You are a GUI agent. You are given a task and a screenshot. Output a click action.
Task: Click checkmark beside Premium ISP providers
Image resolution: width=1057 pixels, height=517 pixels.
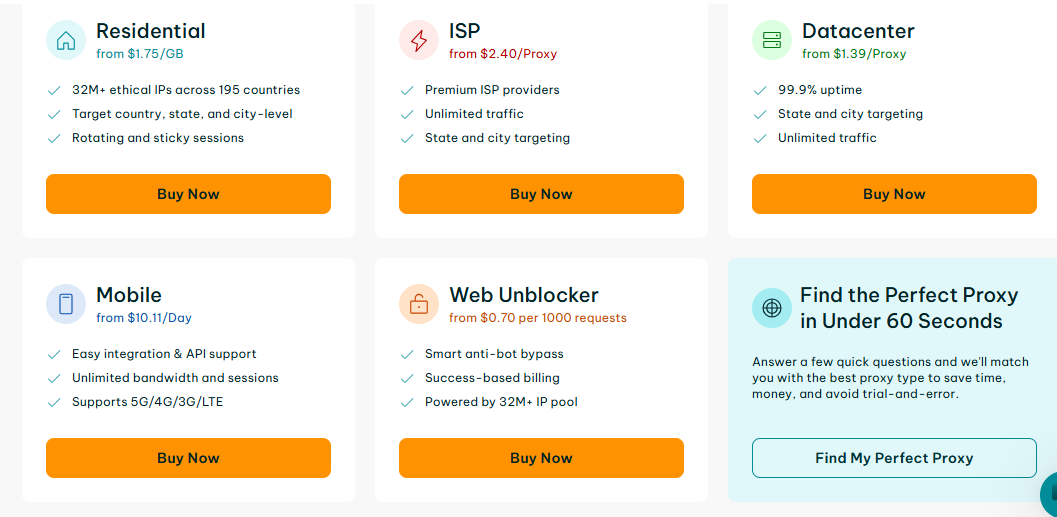click(x=406, y=90)
